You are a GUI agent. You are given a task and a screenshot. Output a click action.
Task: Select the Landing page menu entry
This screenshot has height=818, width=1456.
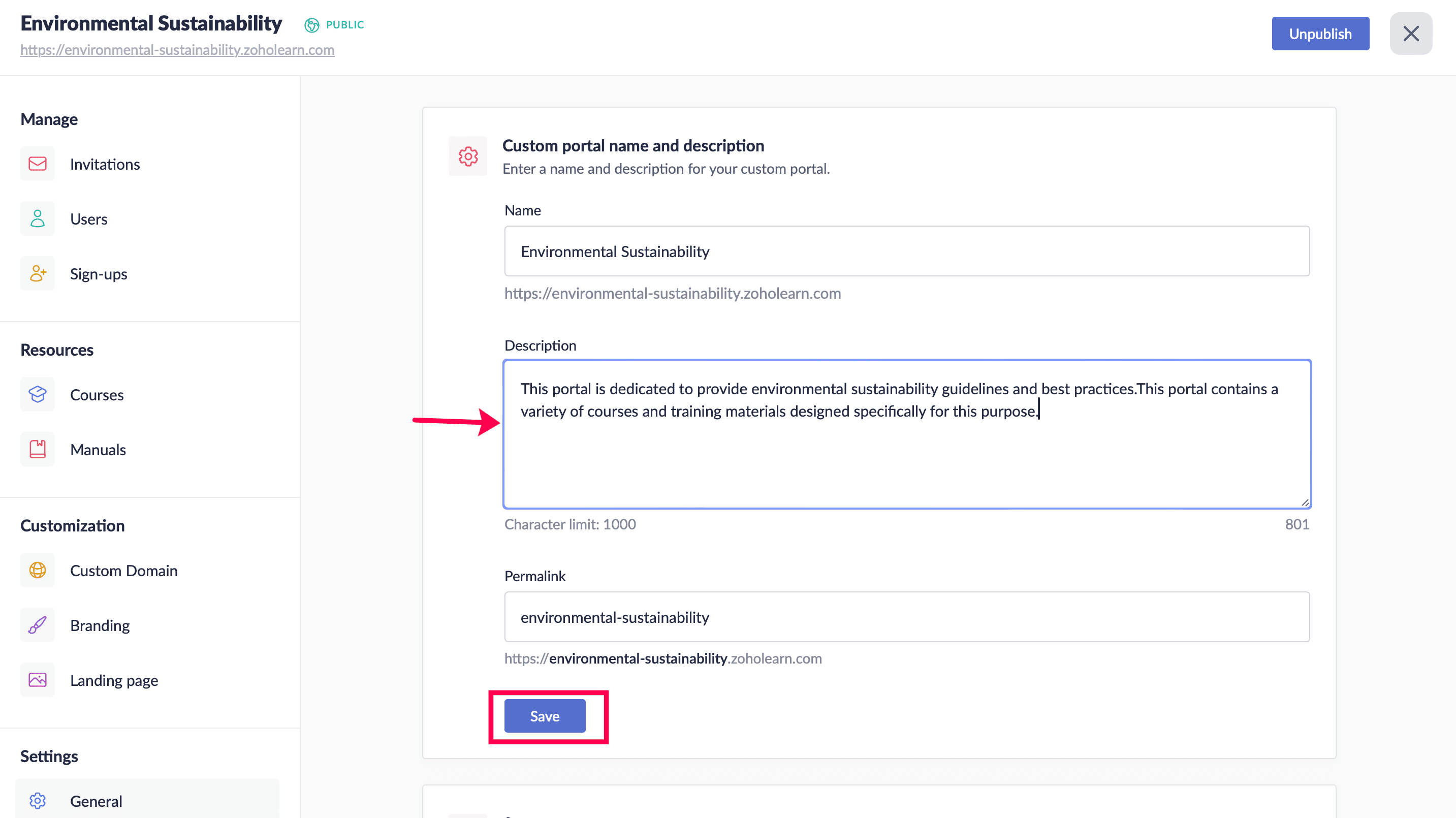pos(114,680)
